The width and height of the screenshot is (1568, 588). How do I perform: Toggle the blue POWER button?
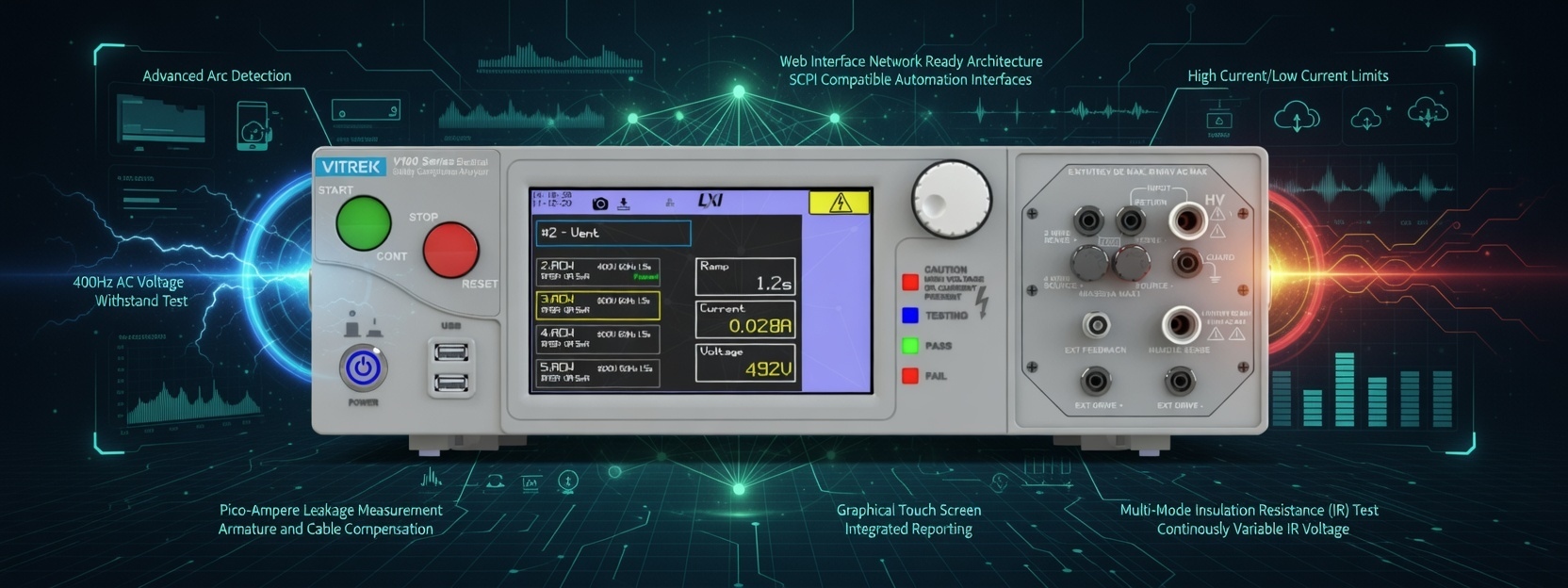click(363, 367)
